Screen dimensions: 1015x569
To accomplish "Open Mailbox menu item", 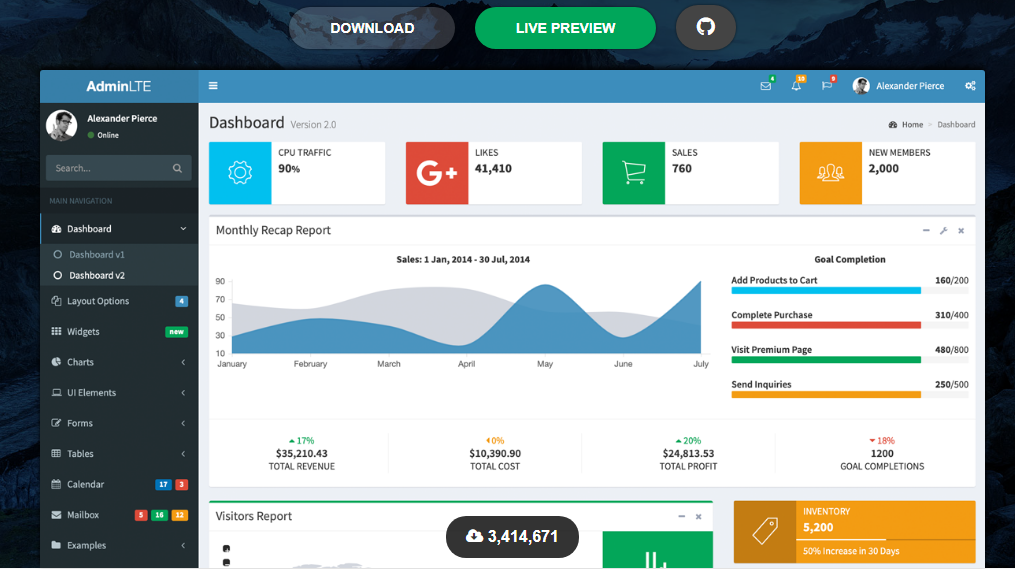I will (x=119, y=515).
